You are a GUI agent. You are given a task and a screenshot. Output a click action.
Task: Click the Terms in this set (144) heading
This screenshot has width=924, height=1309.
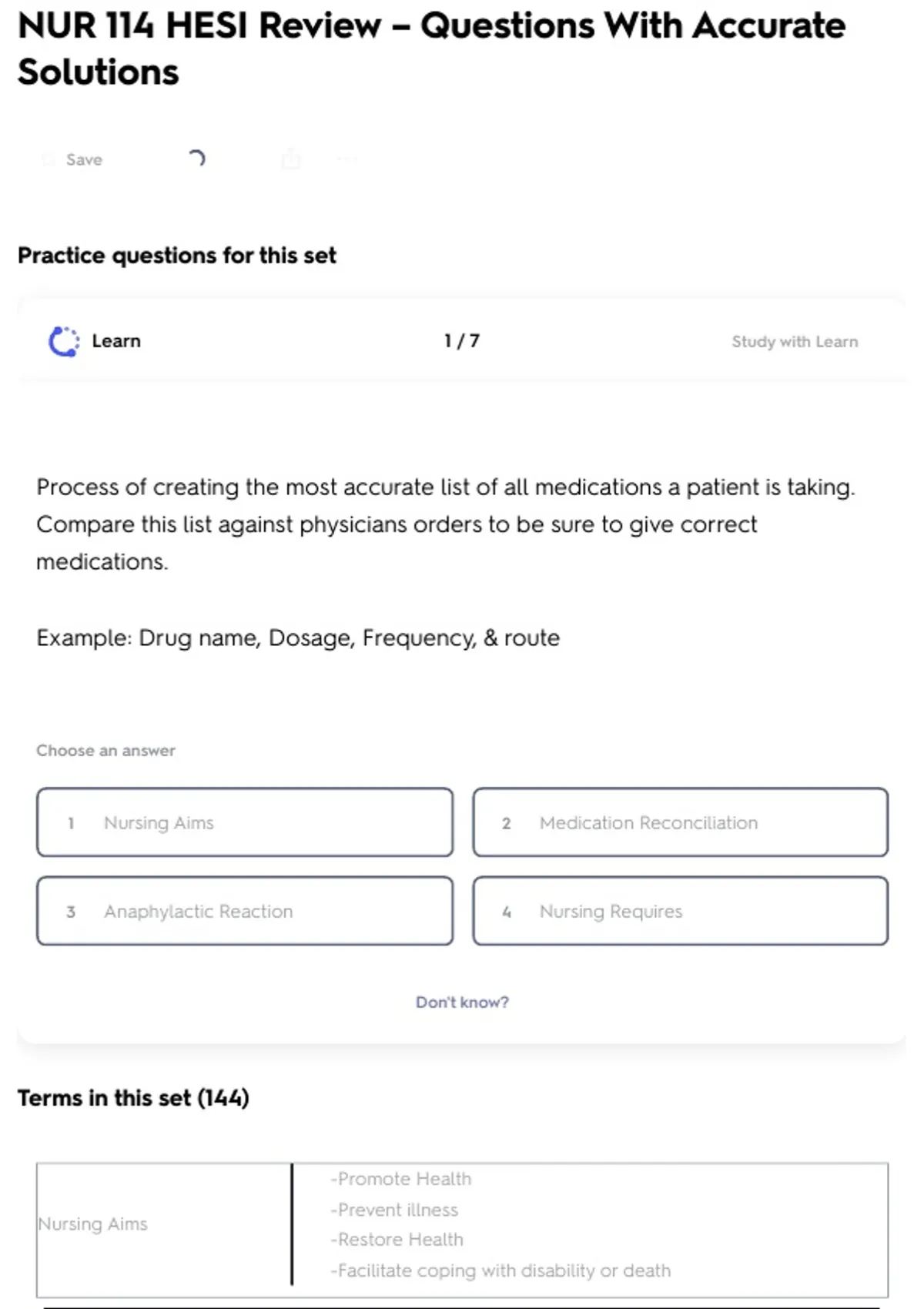coord(133,1097)
